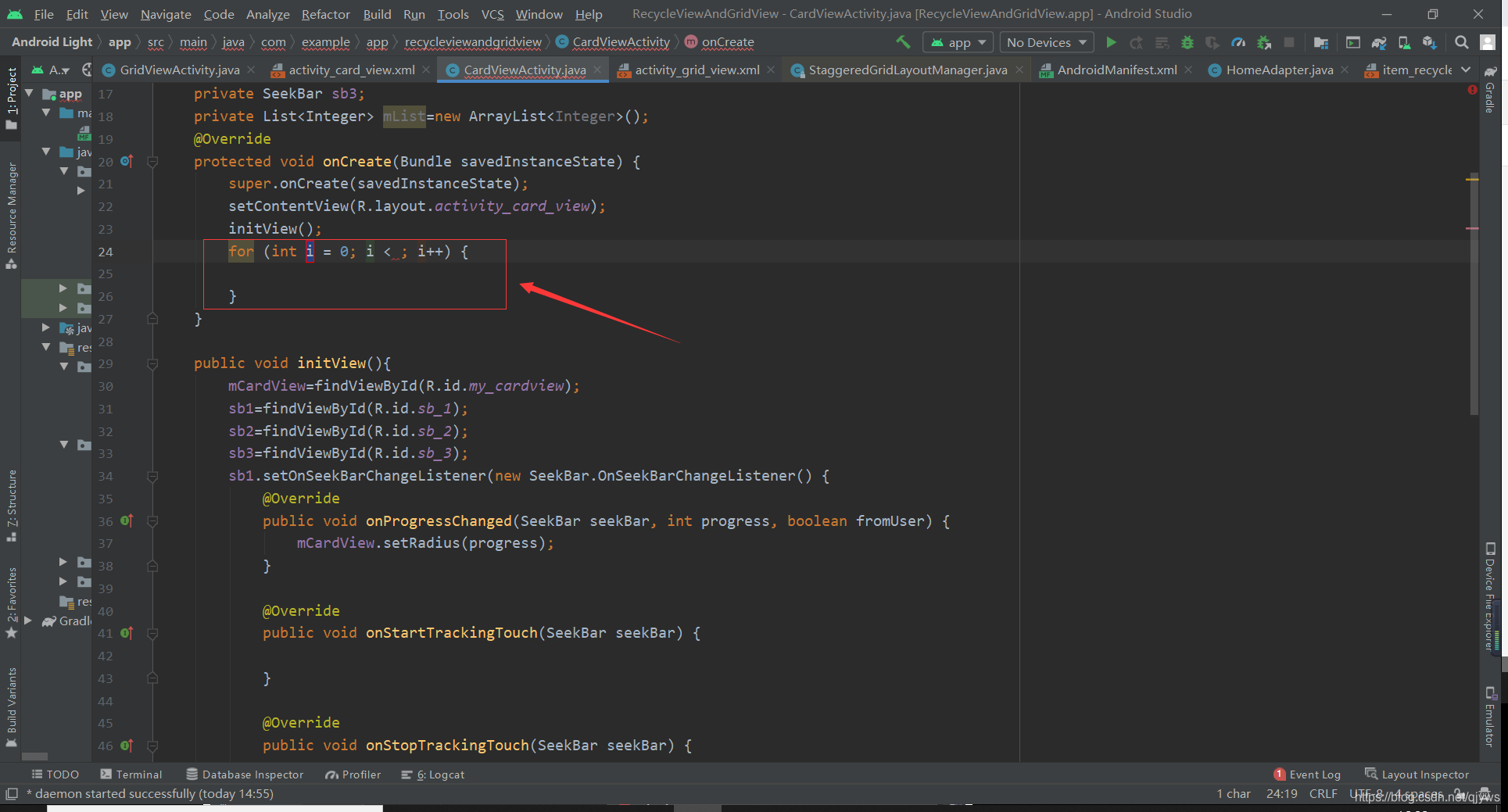The width and height of the screenshot is (1508, 812).
Task: Click override gutter icon on line 46
Action: (x=127, y=746)
